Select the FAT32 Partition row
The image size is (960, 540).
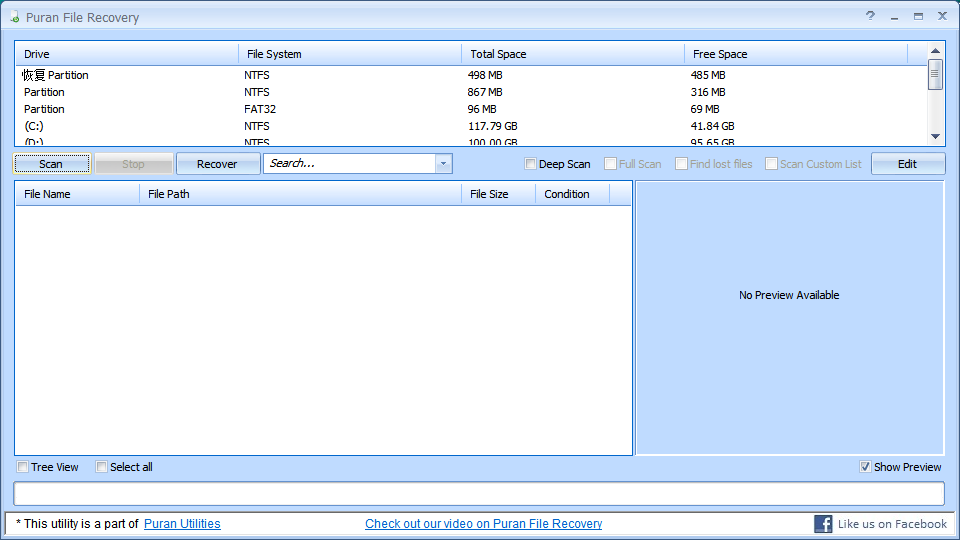click(471, 109)
